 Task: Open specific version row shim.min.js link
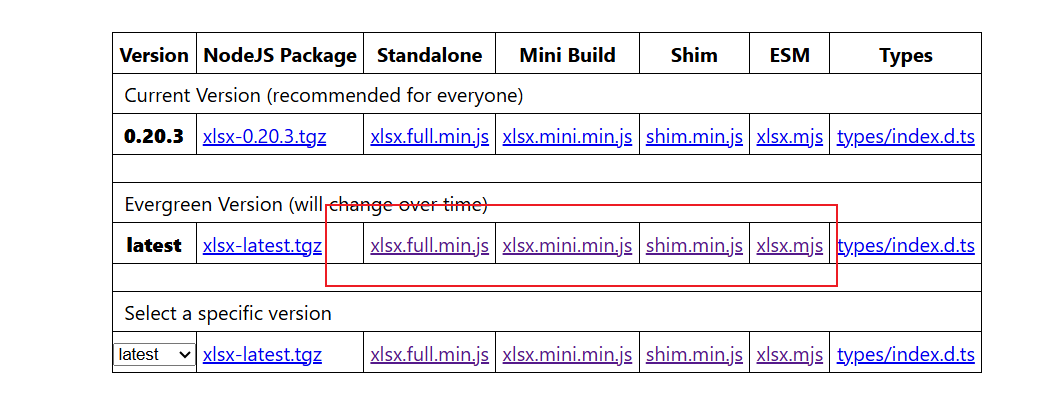pos(694,355)
